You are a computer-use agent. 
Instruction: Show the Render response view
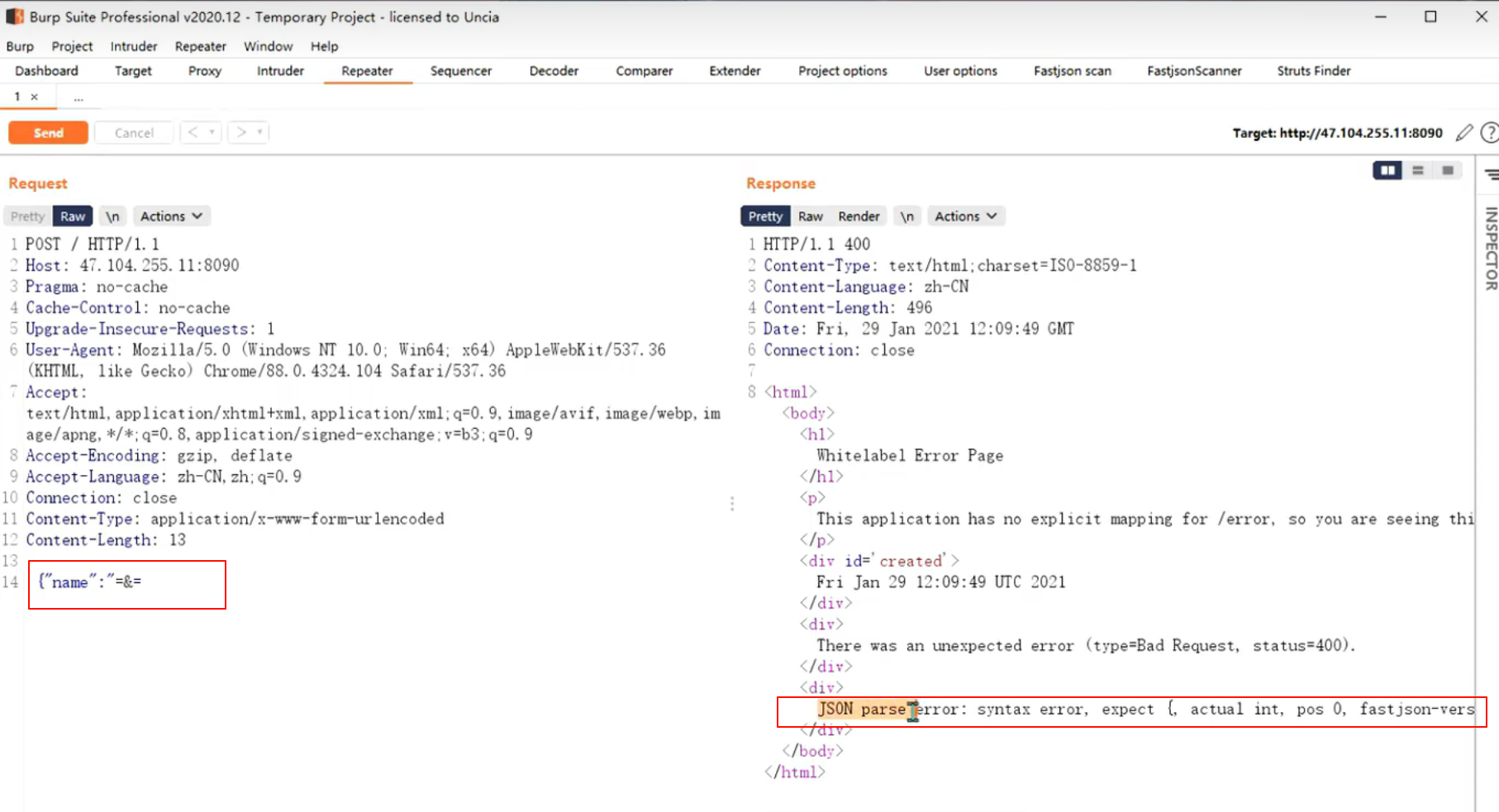point(859,216)
